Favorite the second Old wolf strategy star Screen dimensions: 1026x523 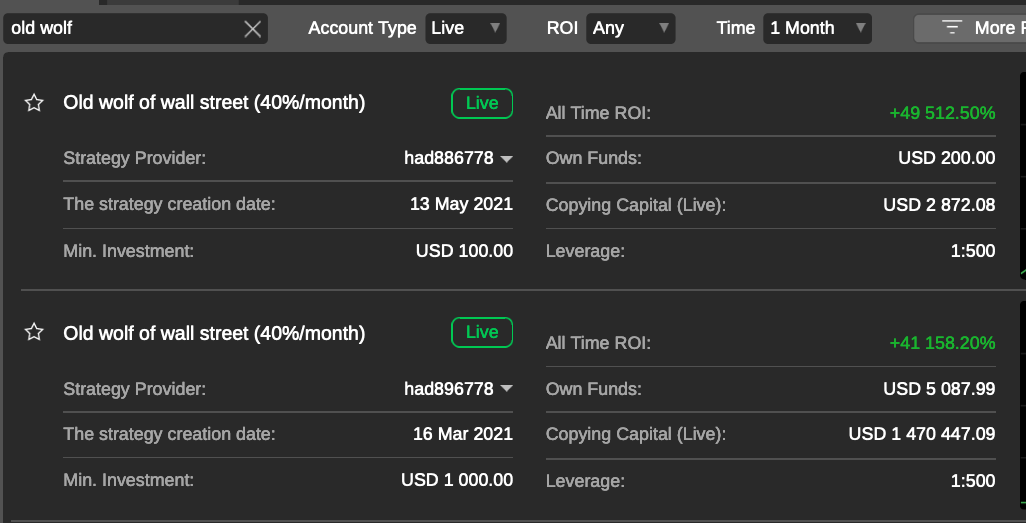34,333
